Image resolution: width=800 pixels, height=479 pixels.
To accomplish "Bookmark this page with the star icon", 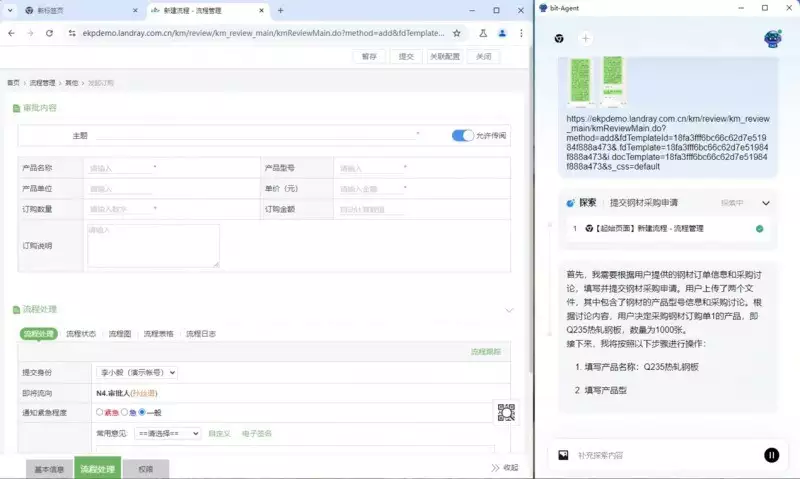I will [x=457, y=33].
